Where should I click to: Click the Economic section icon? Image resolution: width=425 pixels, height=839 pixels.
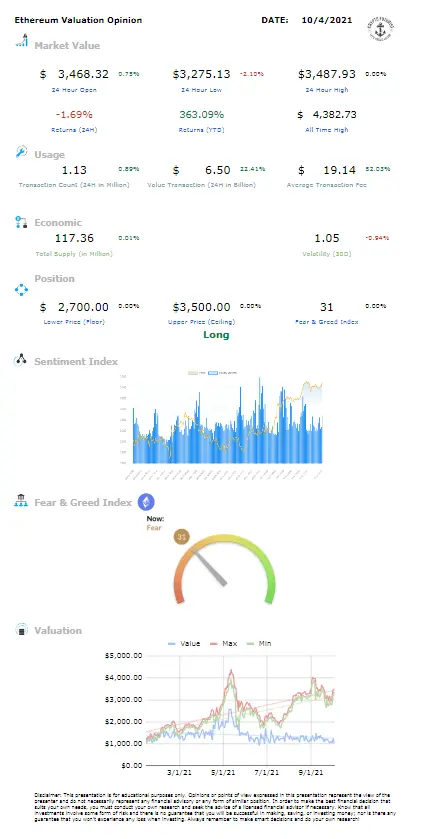[x=21, y=223]
